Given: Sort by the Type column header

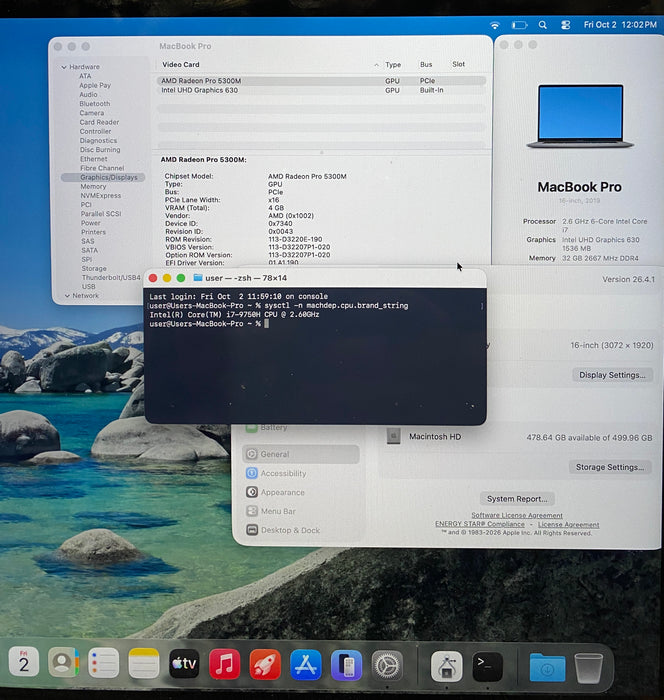Looking at the screenshot, I should (x=393, y=65).
